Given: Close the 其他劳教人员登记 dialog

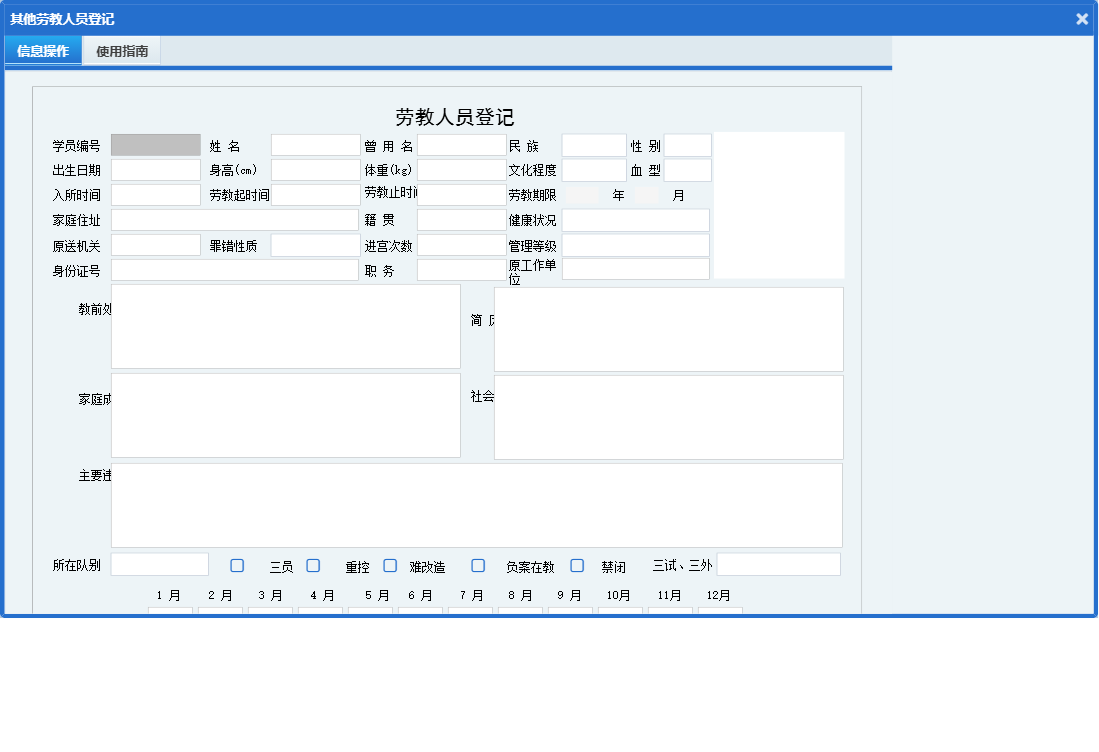Looking at the screenshot, I should (1081, 18).
